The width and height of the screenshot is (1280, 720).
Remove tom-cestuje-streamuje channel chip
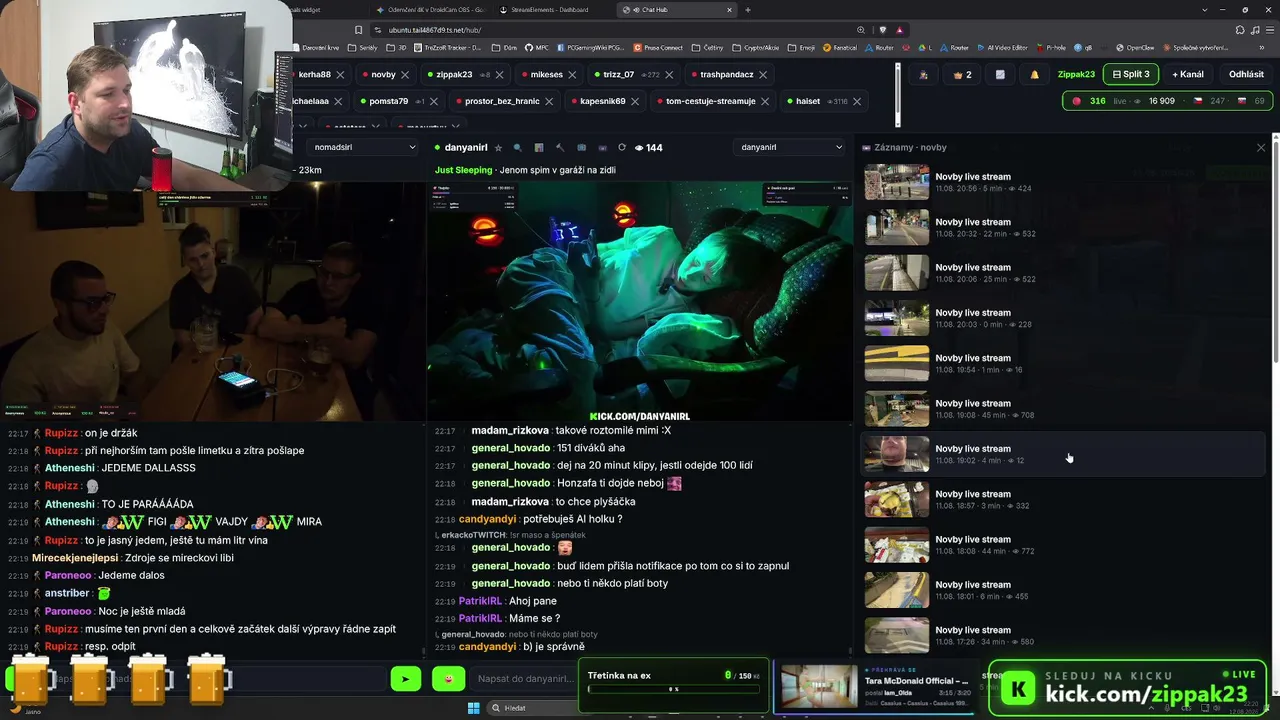[765, 101]
